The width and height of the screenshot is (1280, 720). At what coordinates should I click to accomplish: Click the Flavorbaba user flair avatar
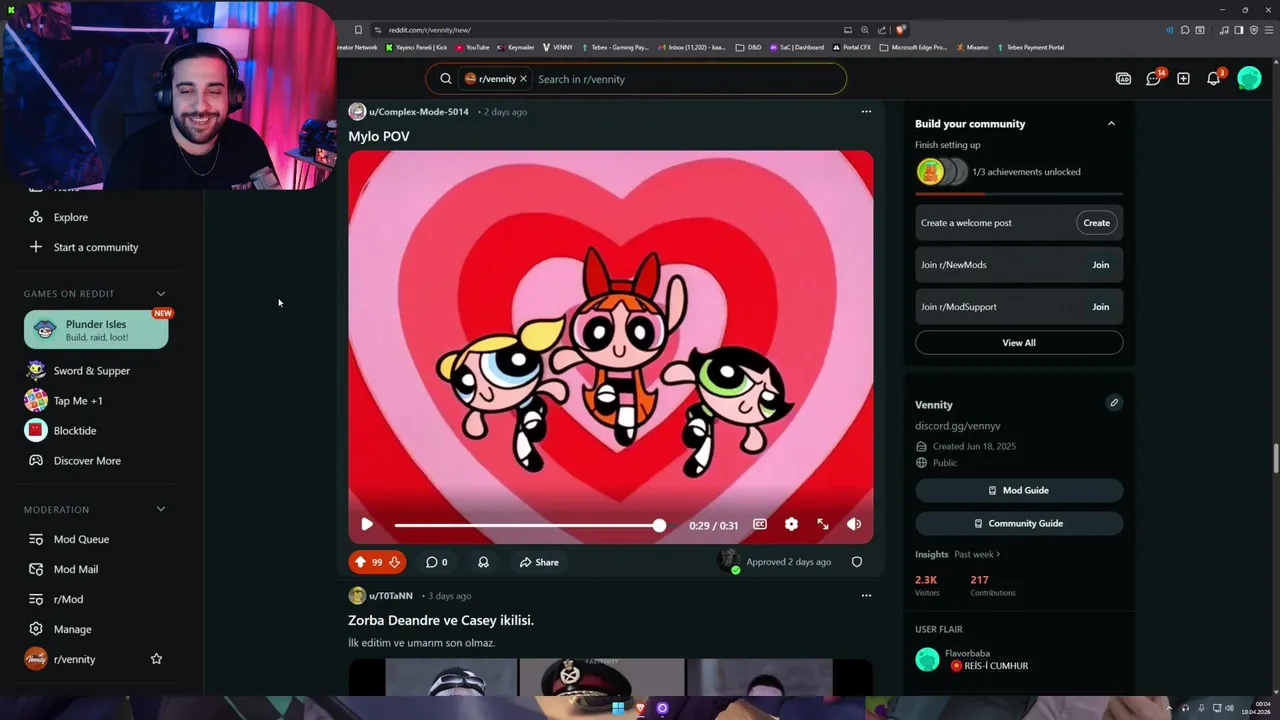pyautogui.click(x=927, y=659)
